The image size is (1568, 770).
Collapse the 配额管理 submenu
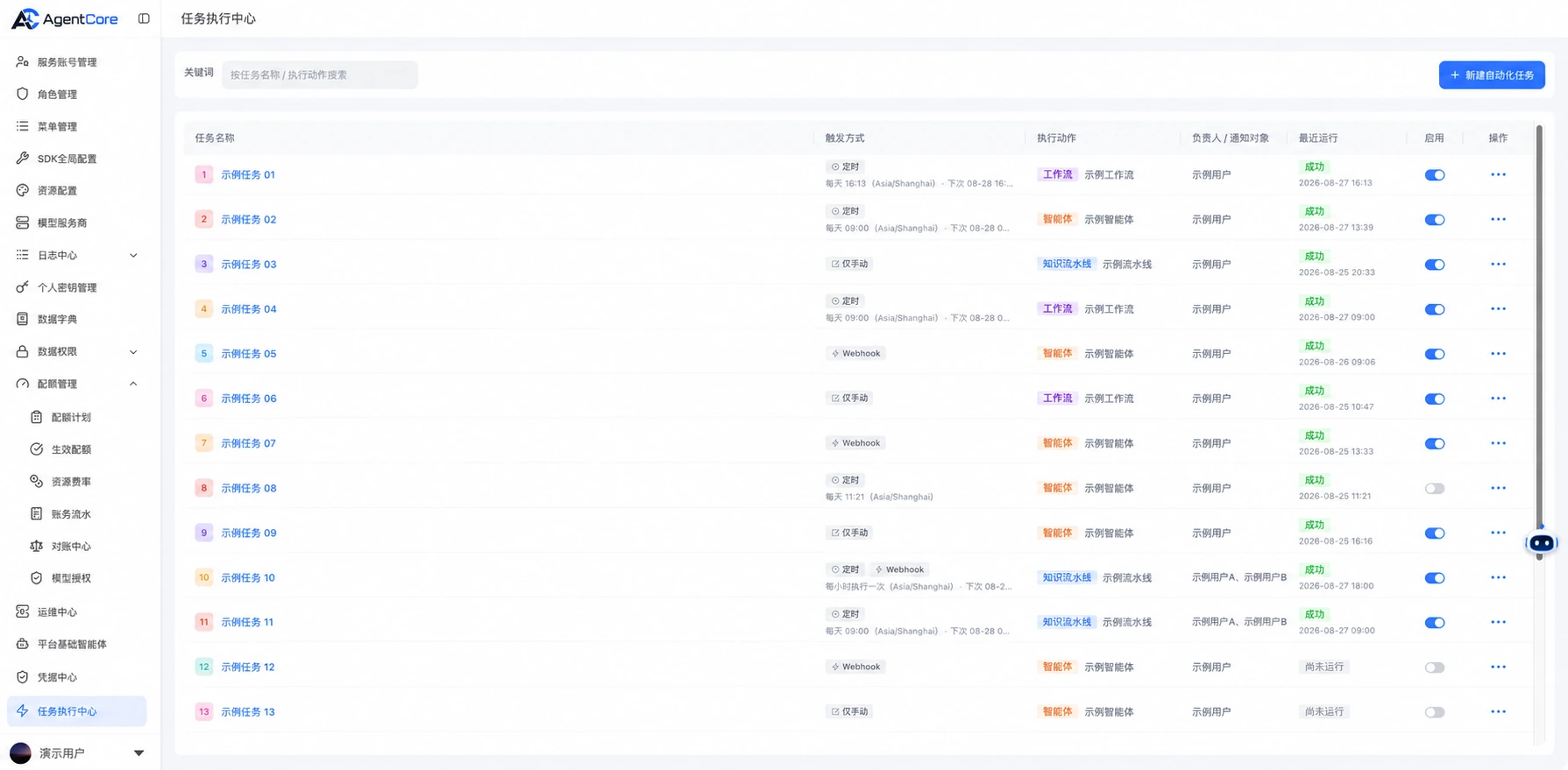[x=133, y=384]
